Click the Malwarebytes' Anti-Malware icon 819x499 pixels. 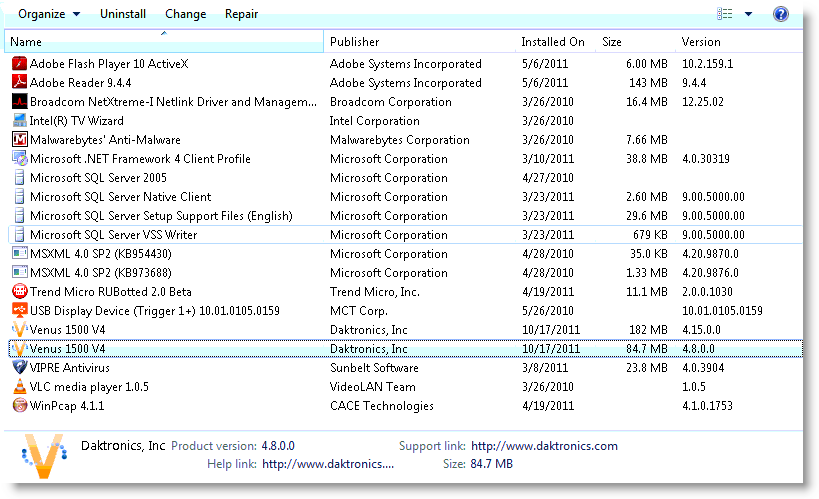[19, 140]
